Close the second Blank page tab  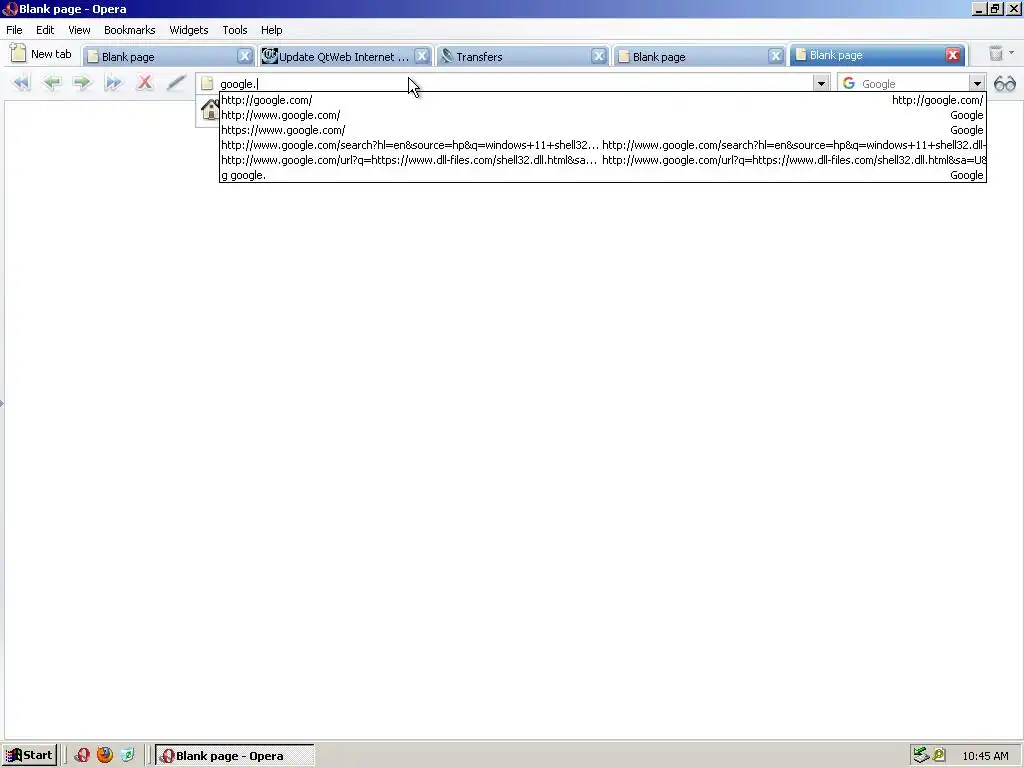[x=775, y=56]
